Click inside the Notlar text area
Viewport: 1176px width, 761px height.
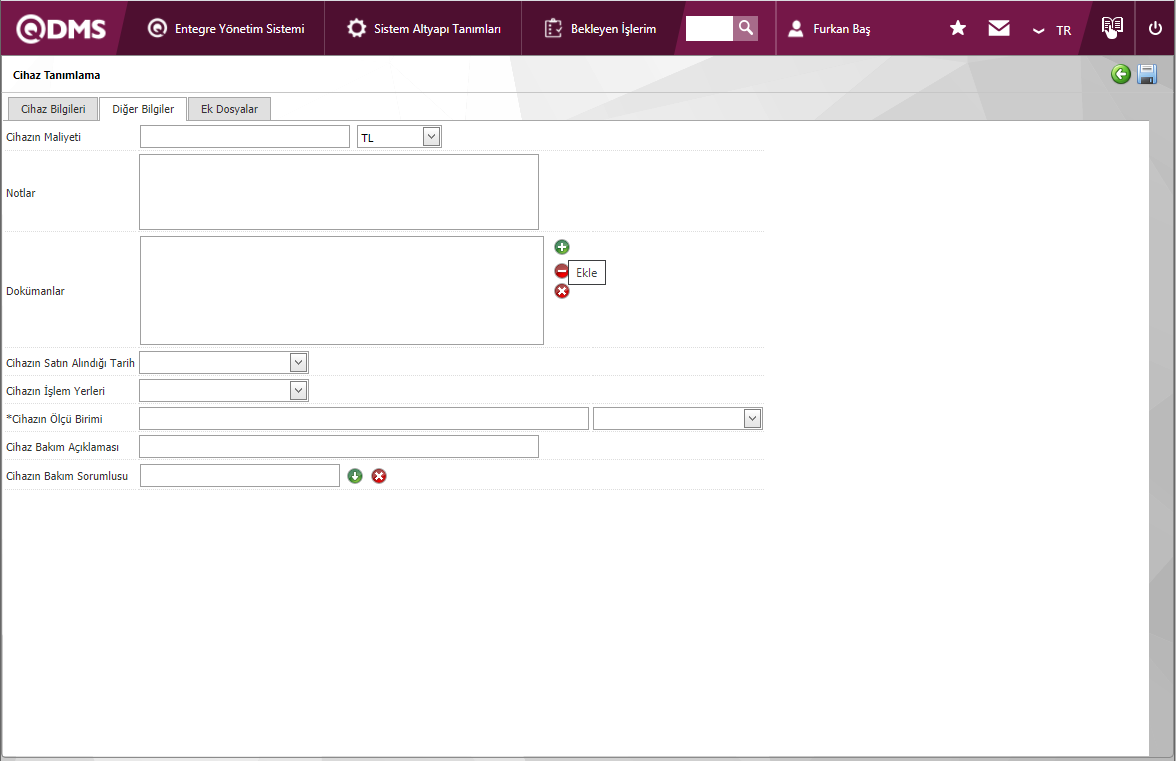point(339,192)
